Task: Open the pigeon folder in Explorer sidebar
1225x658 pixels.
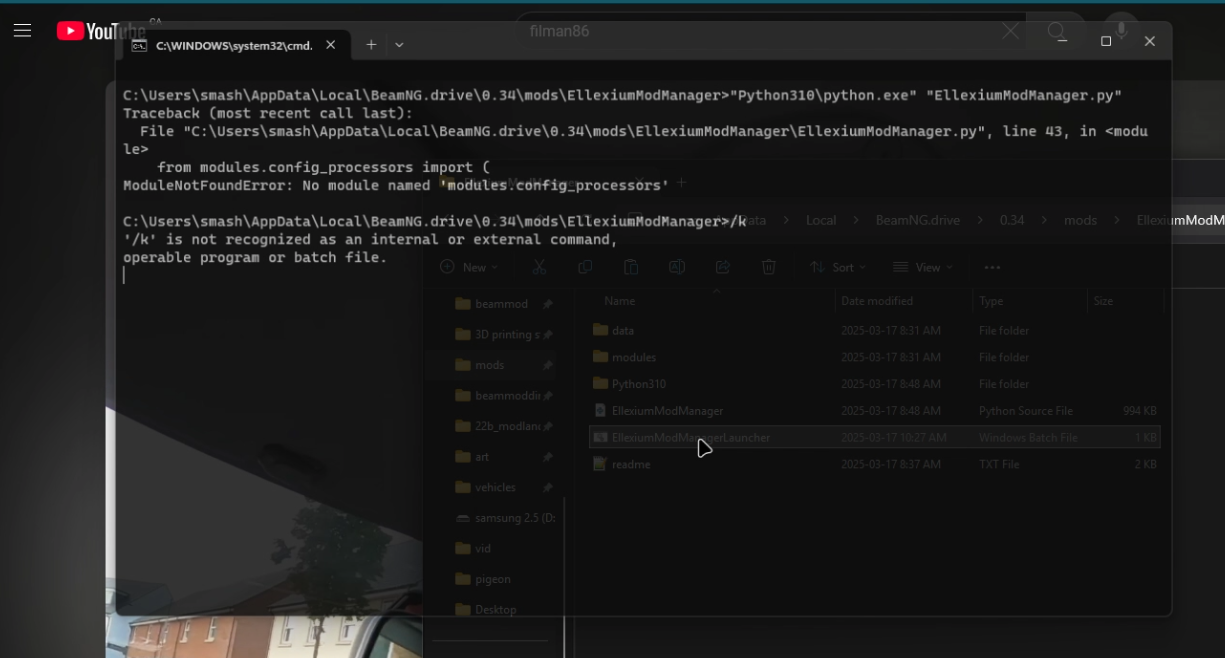Action: coord(493,579)
